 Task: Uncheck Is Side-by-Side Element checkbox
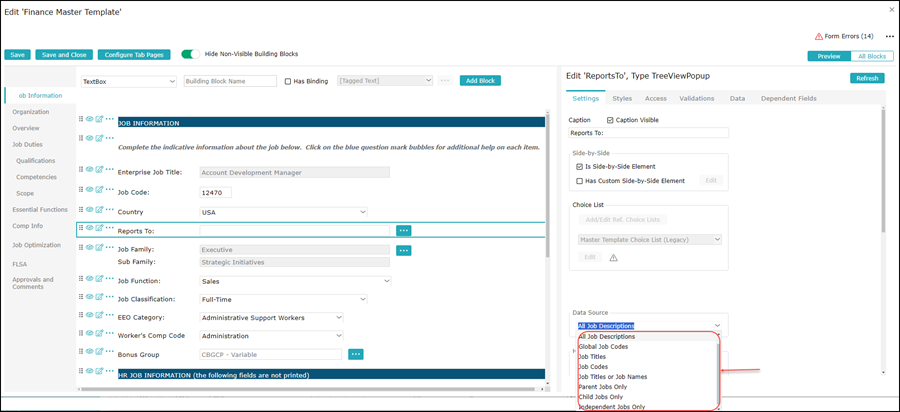(x=579, y=166)
